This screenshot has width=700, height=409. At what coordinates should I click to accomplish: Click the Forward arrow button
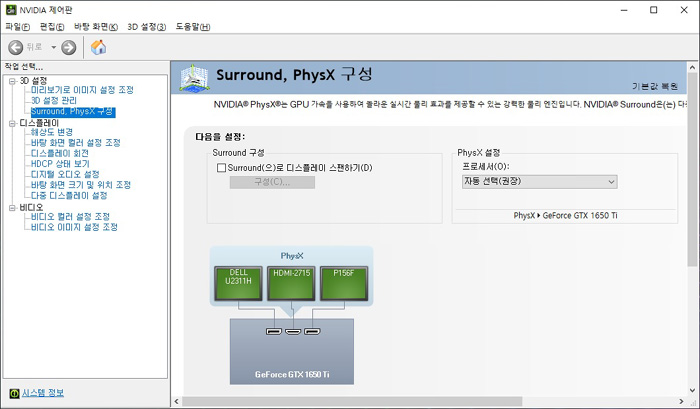coord(69,47)
